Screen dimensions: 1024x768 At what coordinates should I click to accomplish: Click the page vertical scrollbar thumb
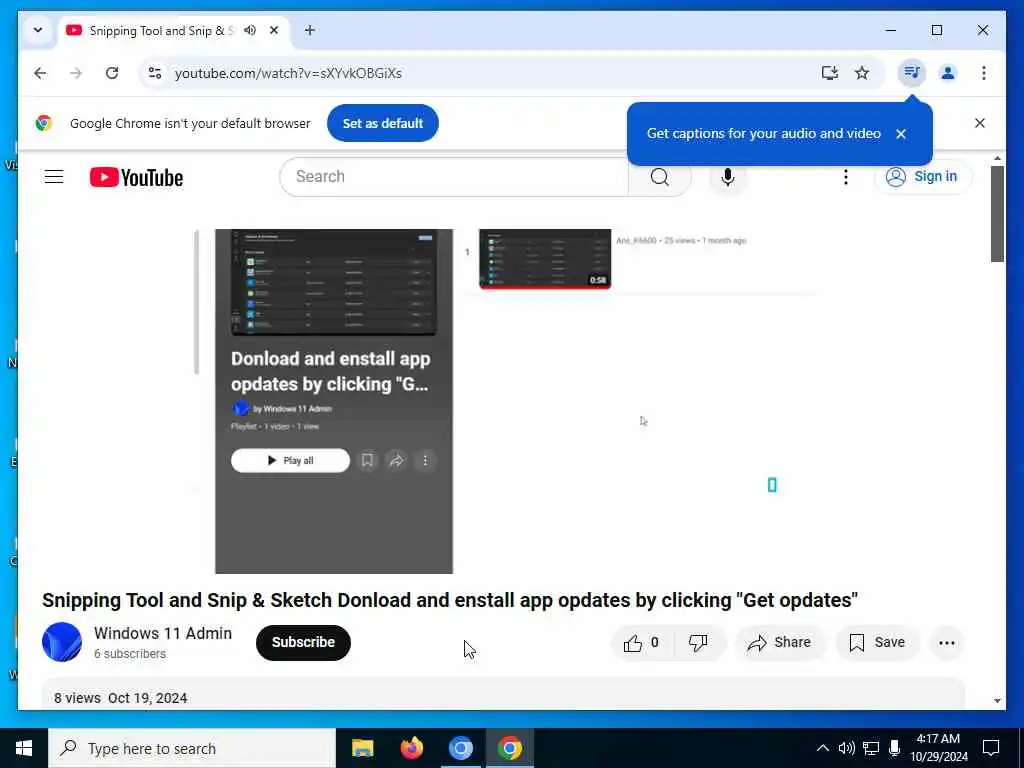997,214
